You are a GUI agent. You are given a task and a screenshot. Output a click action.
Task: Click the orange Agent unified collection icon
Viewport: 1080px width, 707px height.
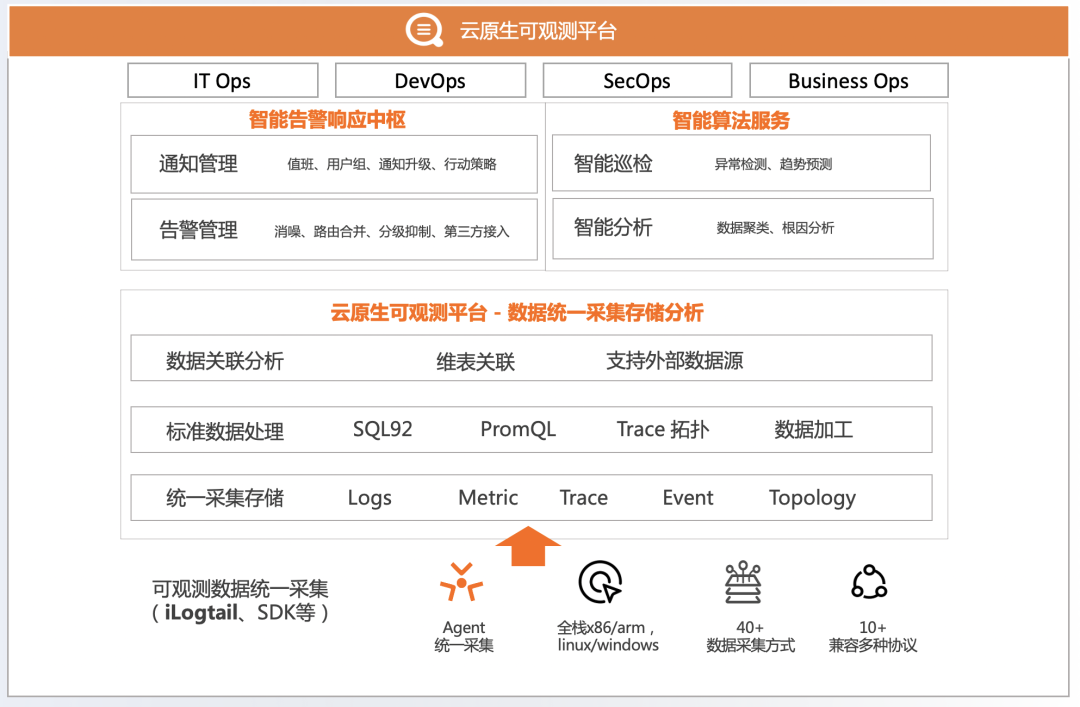pyautogui.click(x=461, y=583)
